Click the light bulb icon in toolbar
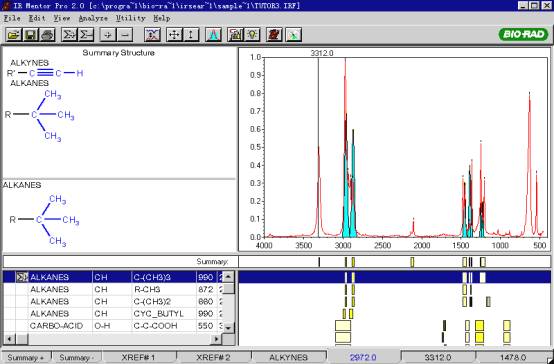The image size is (554, 364). tap(253, 35)
